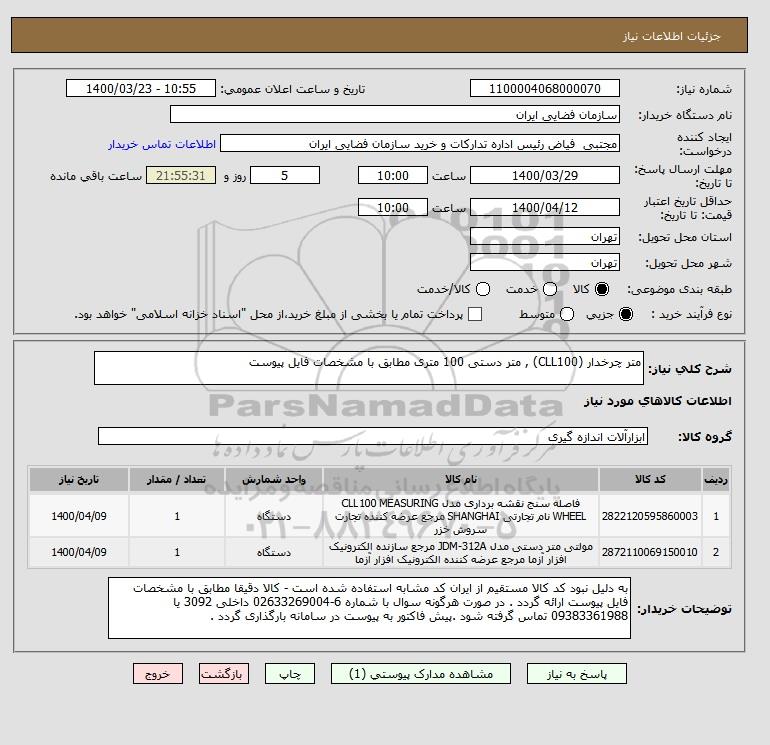
Task: Click the تعداد / مقدار column header
Action: [x=177, y=479]
